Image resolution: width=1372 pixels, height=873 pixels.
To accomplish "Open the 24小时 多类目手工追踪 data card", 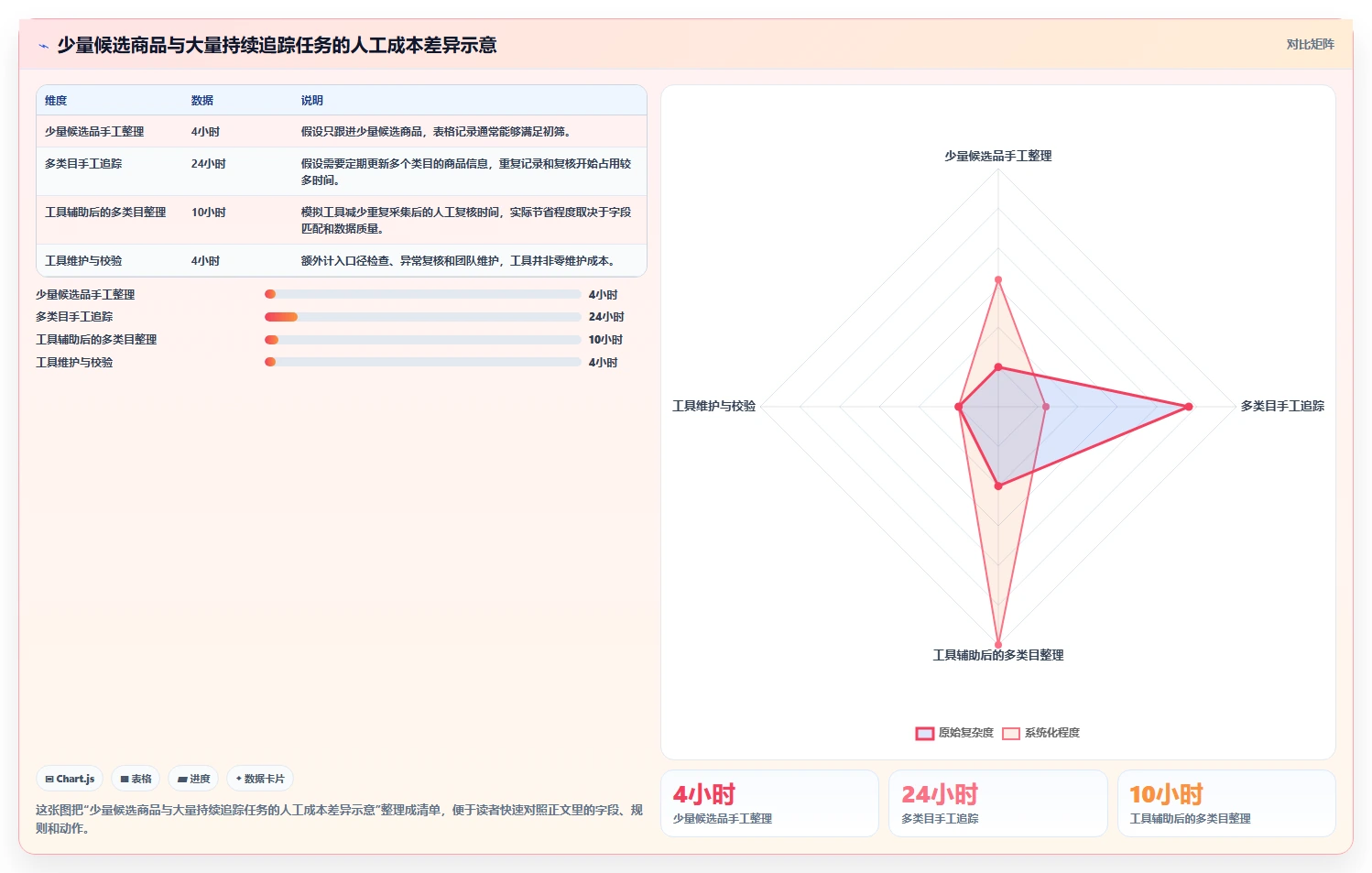I will coord(998,803).
